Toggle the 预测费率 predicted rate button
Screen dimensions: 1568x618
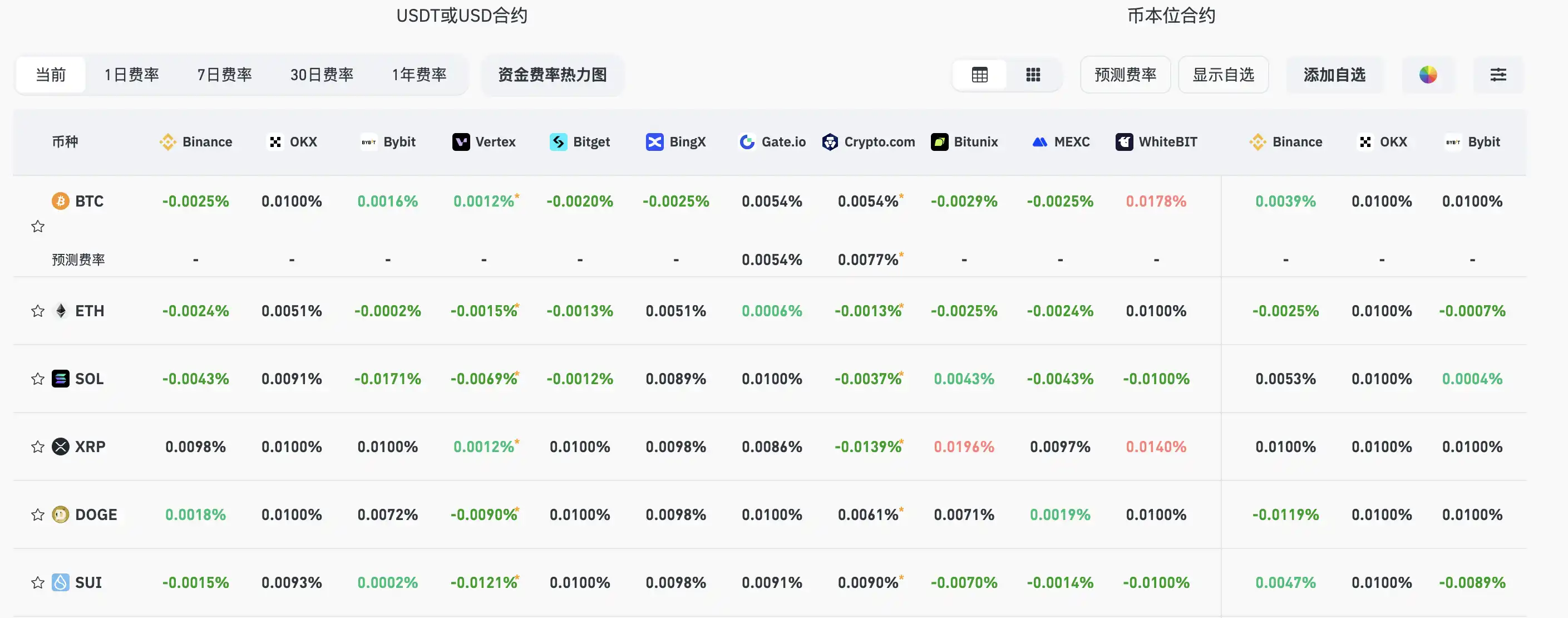click(x=1125, y=75)
